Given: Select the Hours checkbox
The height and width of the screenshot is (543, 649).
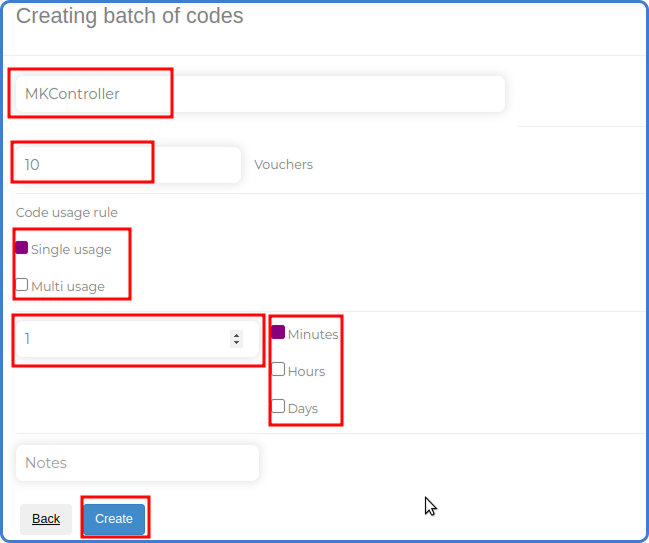Looking at the screenshot, I should pyautogui.click(x=278, y=369).
